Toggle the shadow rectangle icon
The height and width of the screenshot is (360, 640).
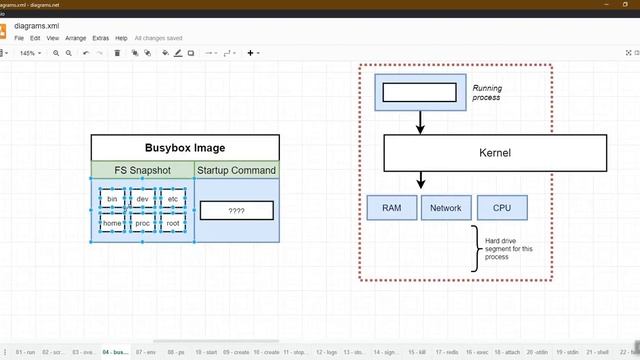tap(191, 53)
